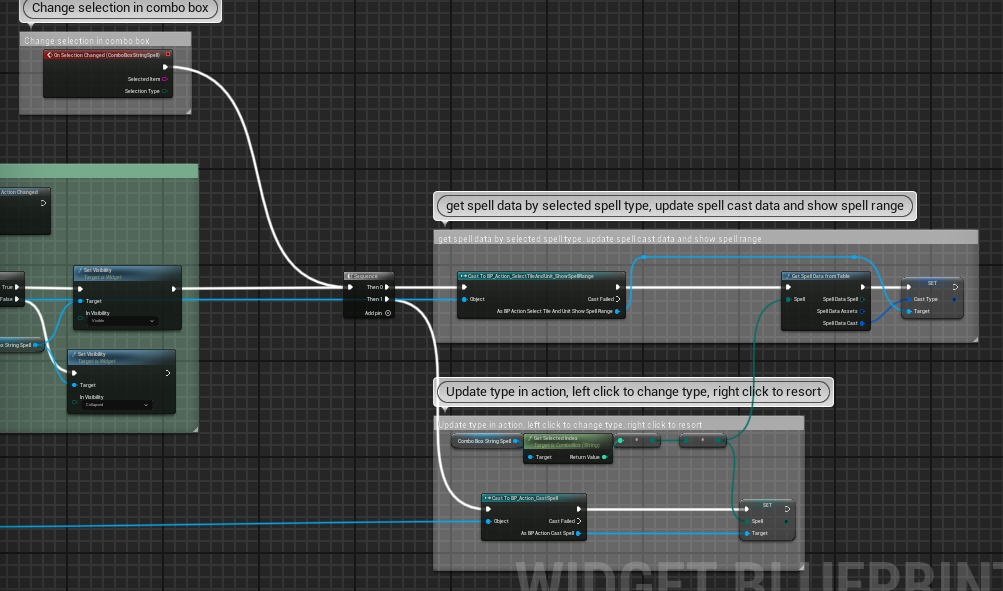The width and height of the screenshot is (1003, 591).
Task: Click the 'get spell data by selected spell type' bubble
Action: click(675, 206)
